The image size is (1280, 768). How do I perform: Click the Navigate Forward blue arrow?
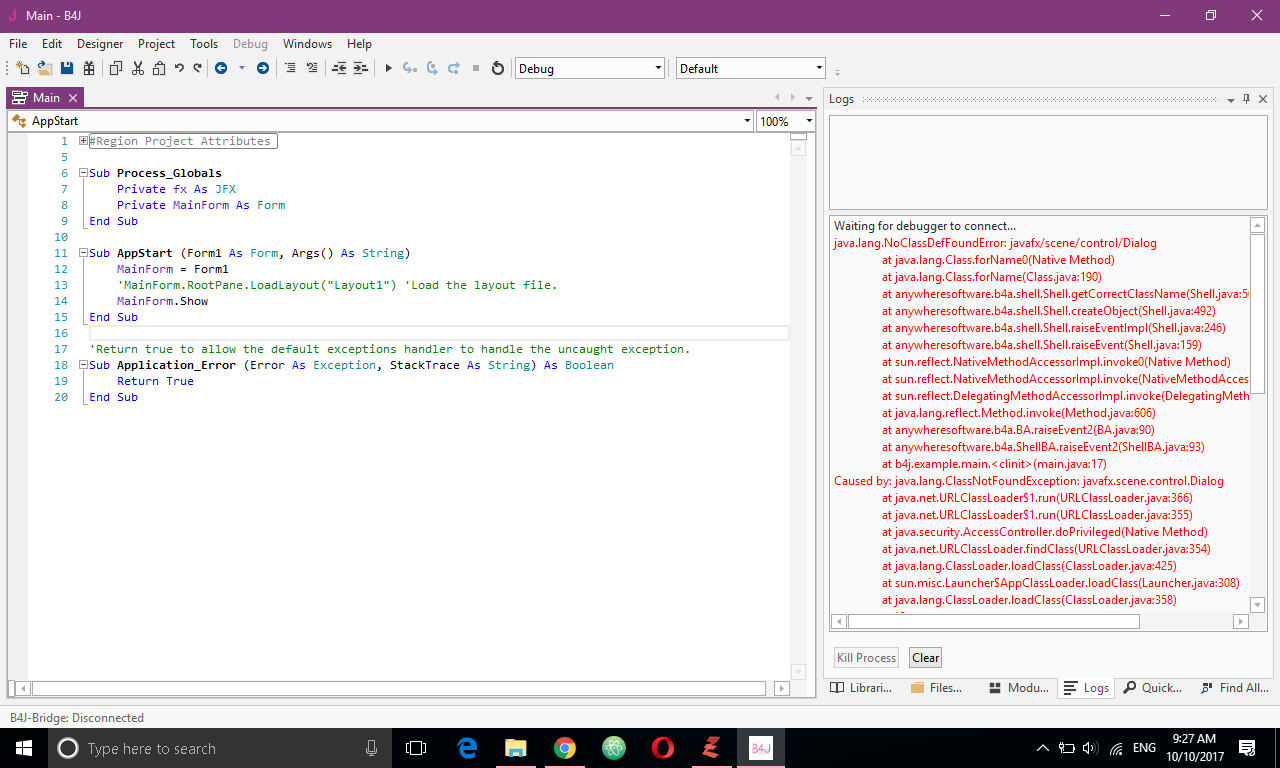pyautogui.click(x=263, y=68)
